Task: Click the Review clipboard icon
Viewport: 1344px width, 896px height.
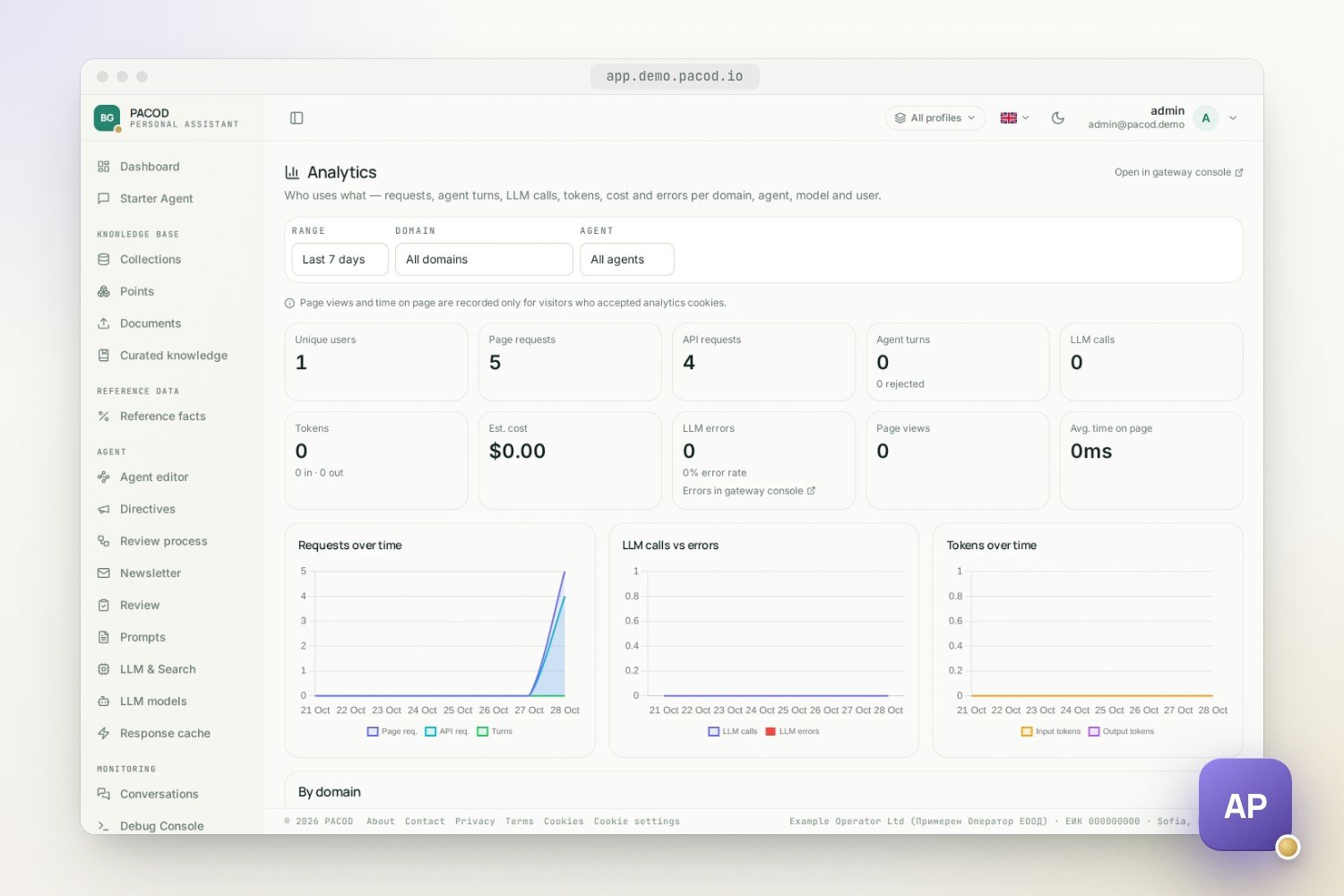Action: coord(104,606)
